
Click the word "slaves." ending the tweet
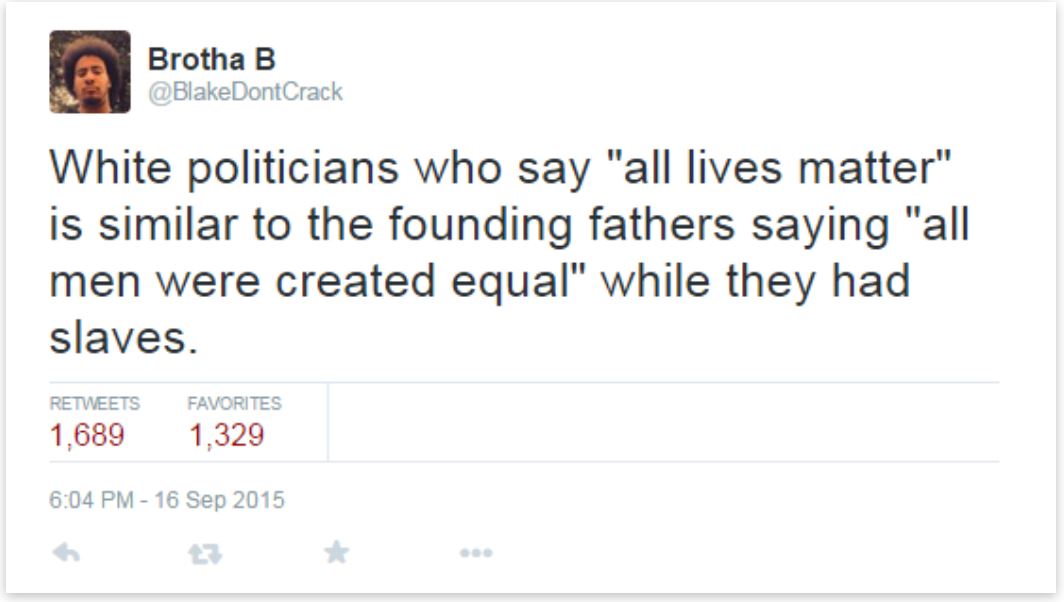pyautogui.click(x=118, y=339)
